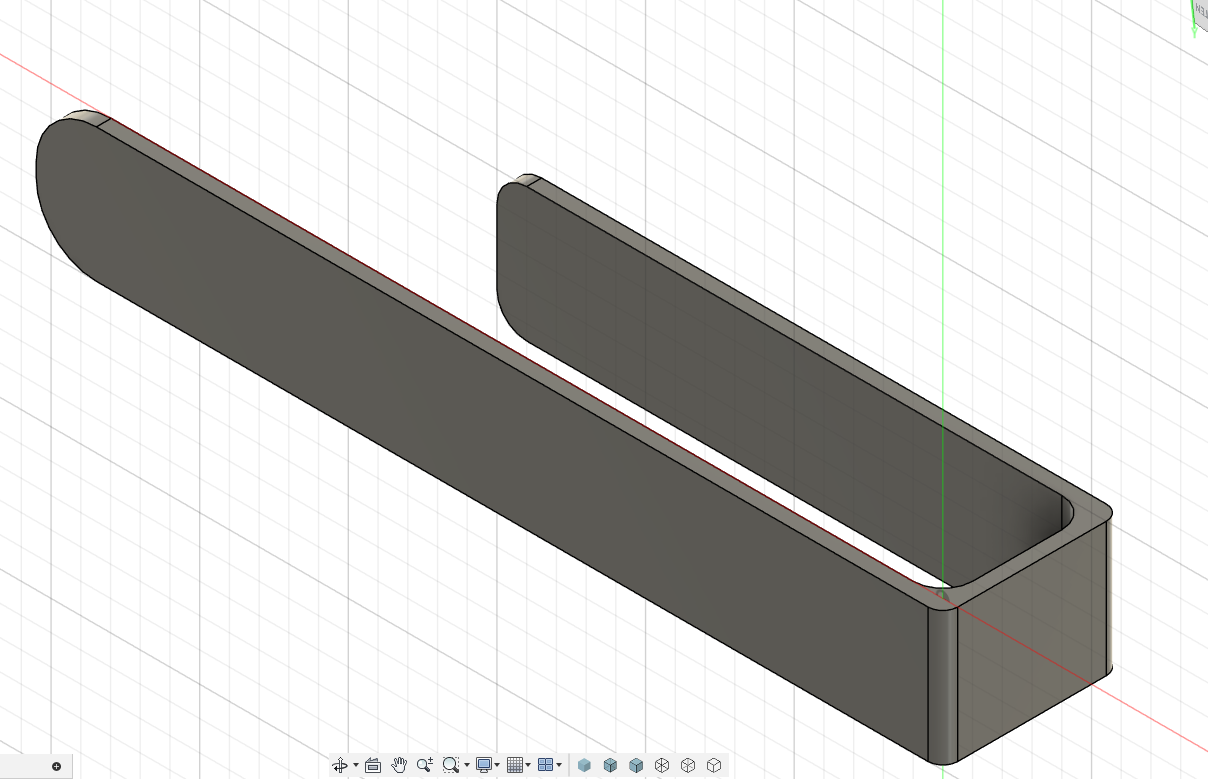Click the Viewports layout icon
The height and width of the screenshot is (779, 1208).
(x=545, y=765)
